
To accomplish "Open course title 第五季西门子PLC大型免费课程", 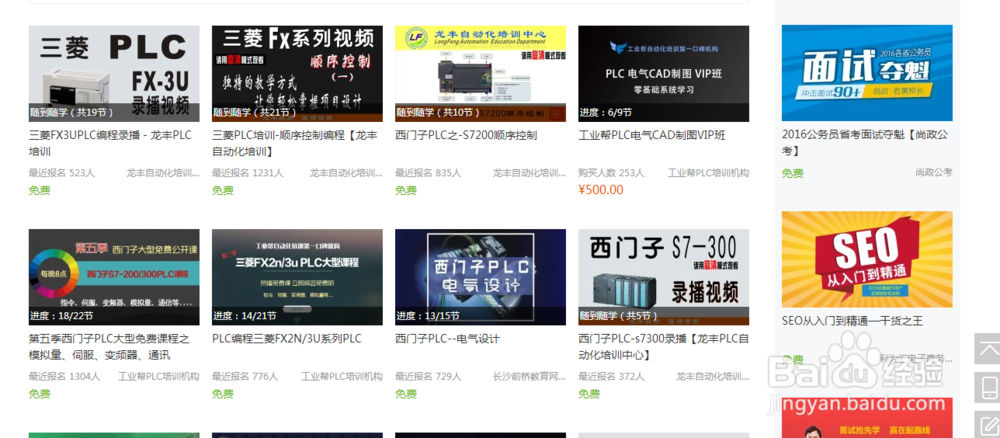I will coord(109,347).
